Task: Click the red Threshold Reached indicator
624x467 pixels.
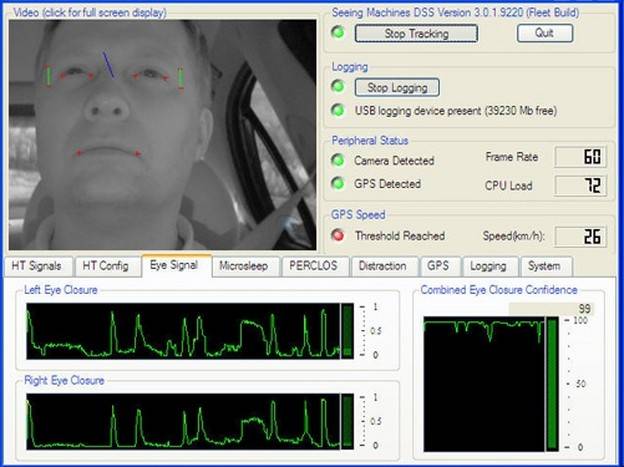Action: (339, 236)
